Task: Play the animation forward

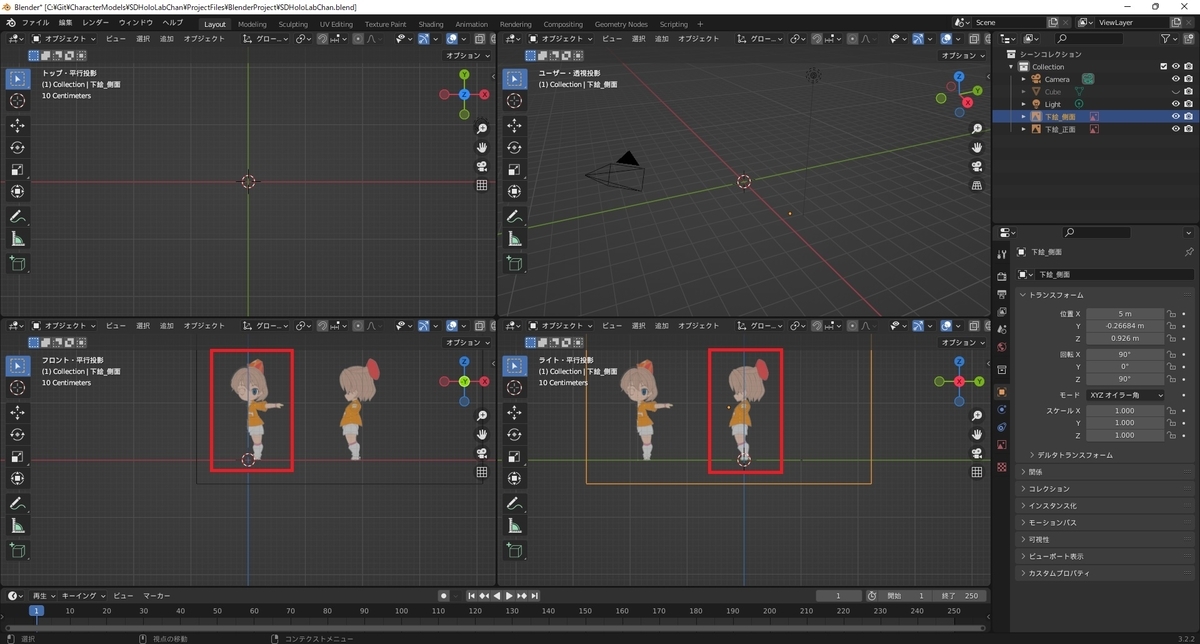Action: point(509,596)
